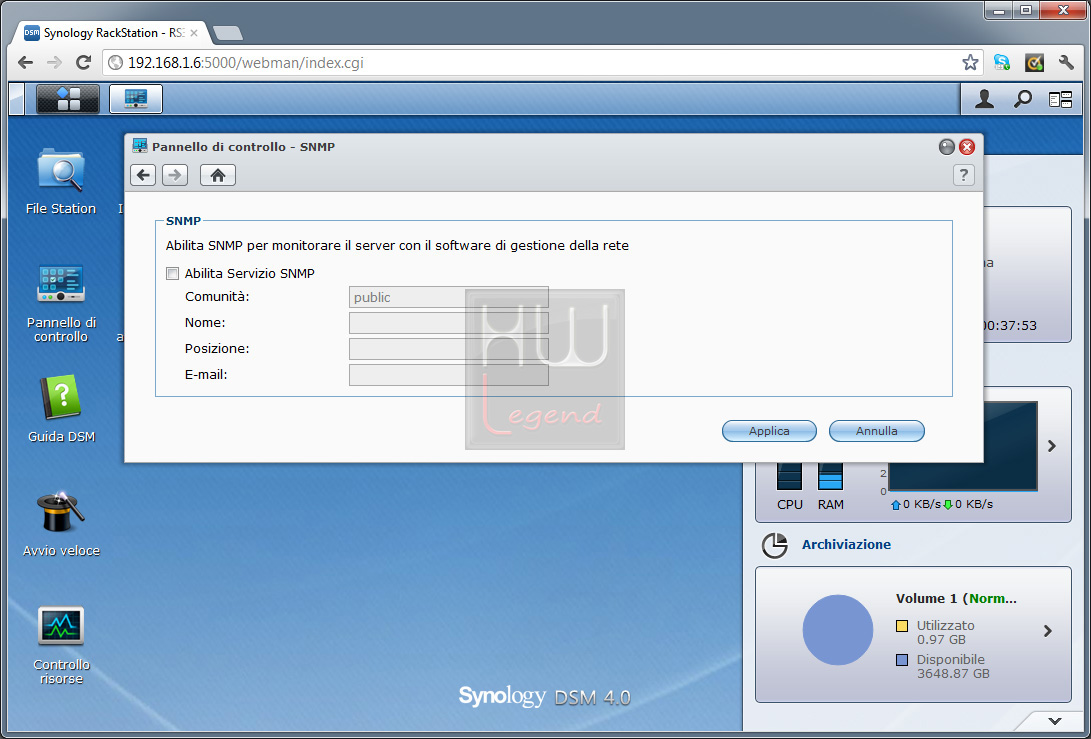
Task: Switch to the Control Panel taskbar item
Action: pos(136,99)
